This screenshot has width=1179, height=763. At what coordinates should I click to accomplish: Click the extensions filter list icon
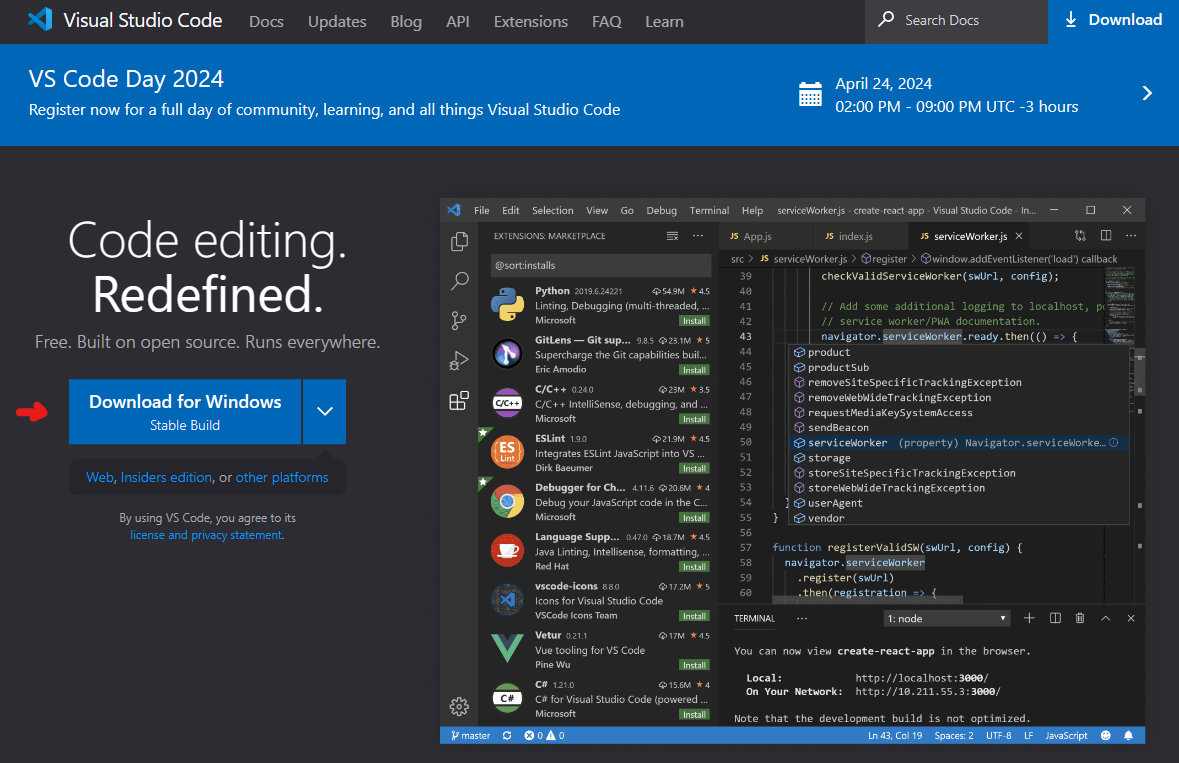pyautogui.click(x=672, y=236)
